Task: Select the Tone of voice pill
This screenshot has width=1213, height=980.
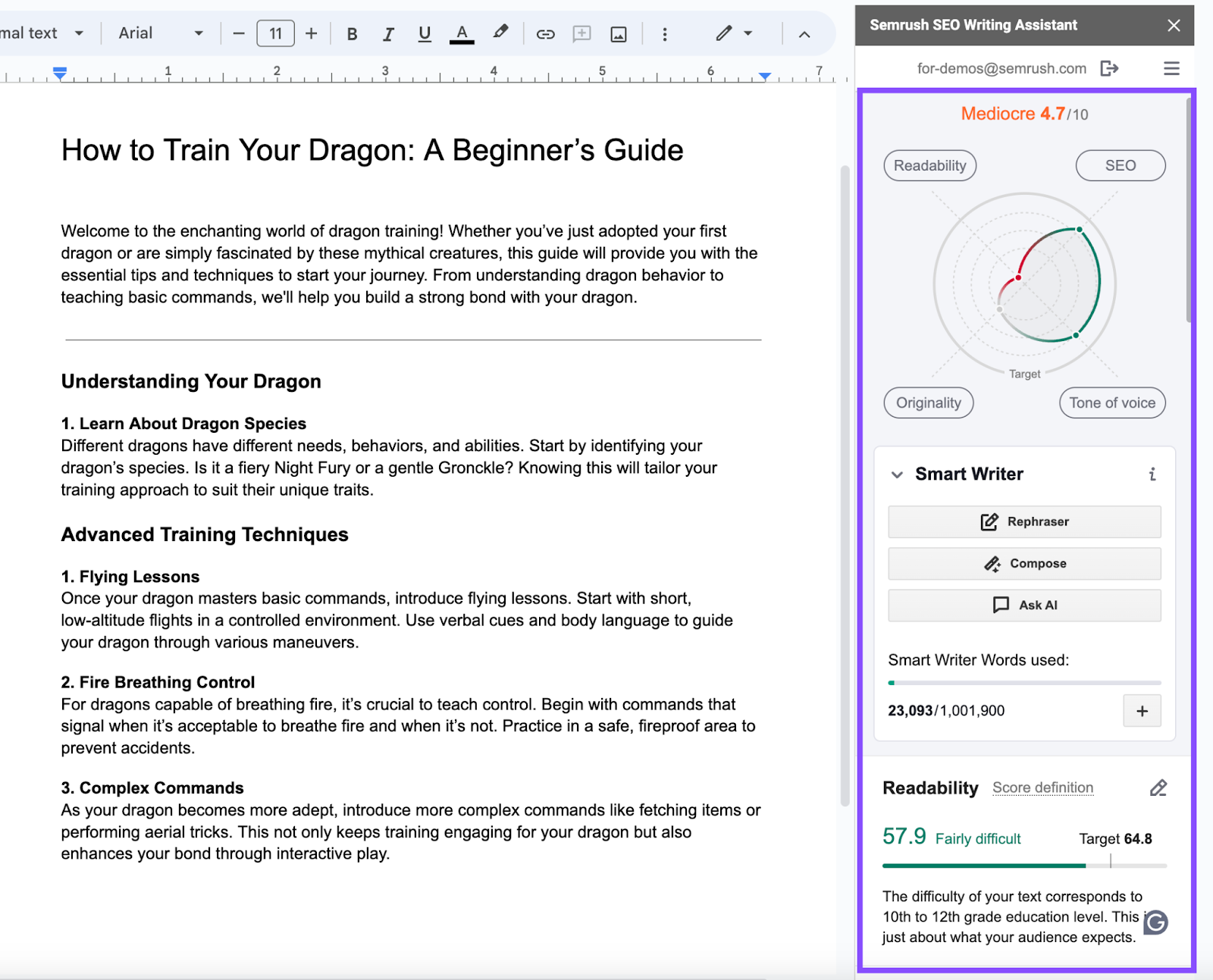Action: click(1112, 402)
